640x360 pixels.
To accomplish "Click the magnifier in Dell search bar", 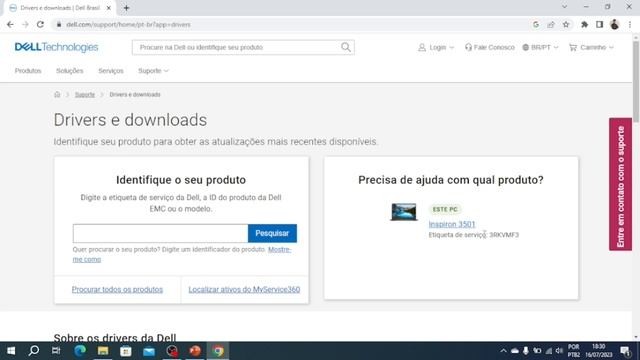I will click(x=346, y=47).
